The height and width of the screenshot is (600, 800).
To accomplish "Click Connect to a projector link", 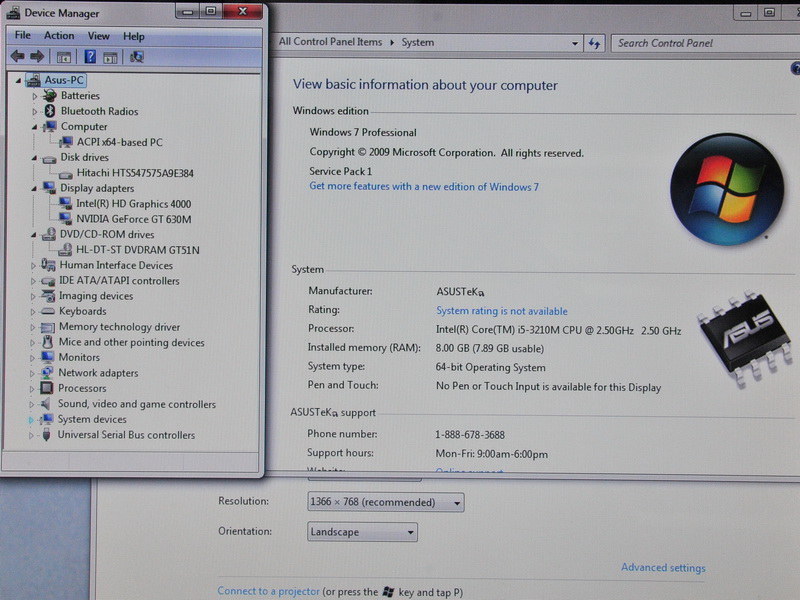I will [268, 591].
